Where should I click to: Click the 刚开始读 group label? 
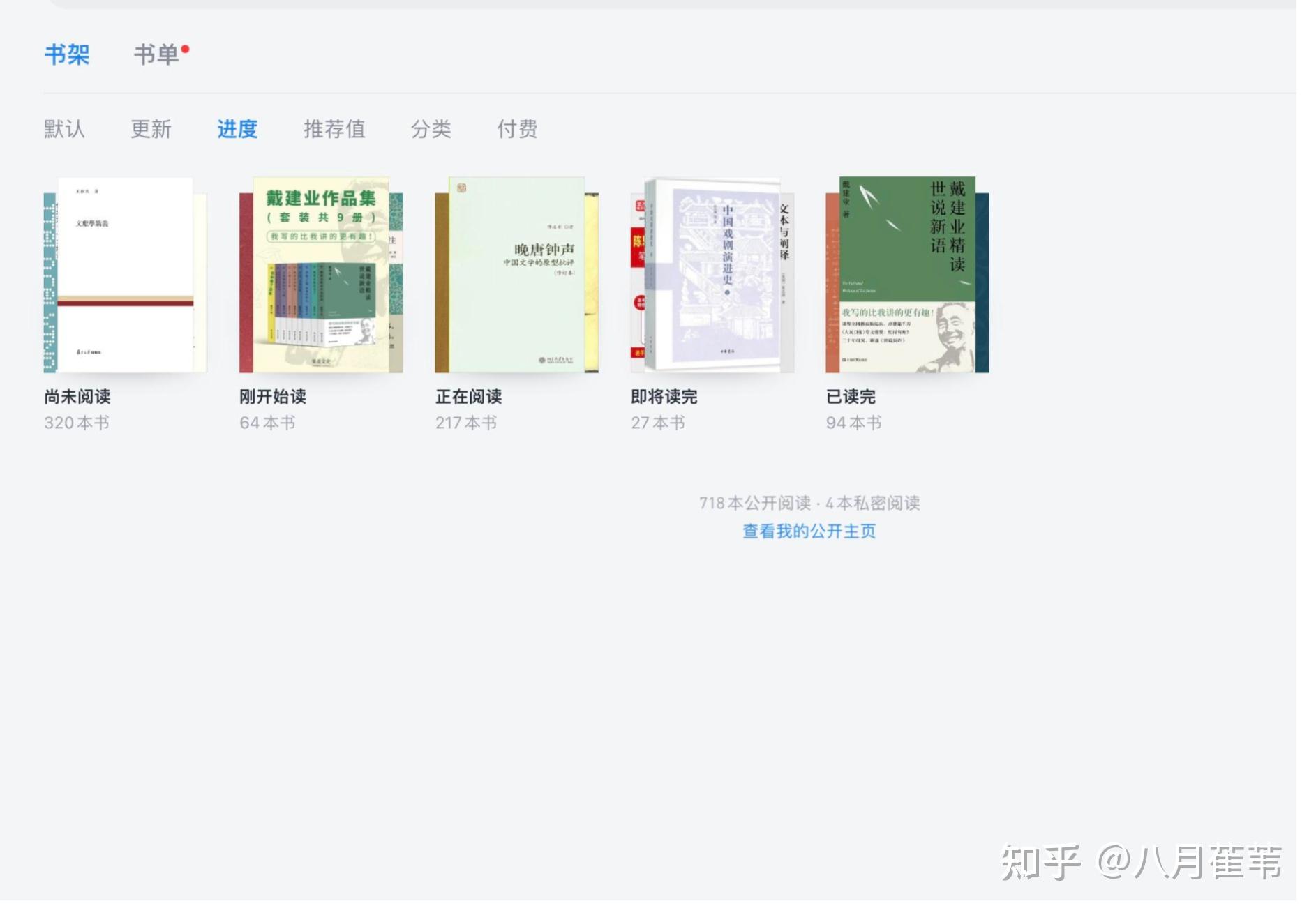coord(273,397)
